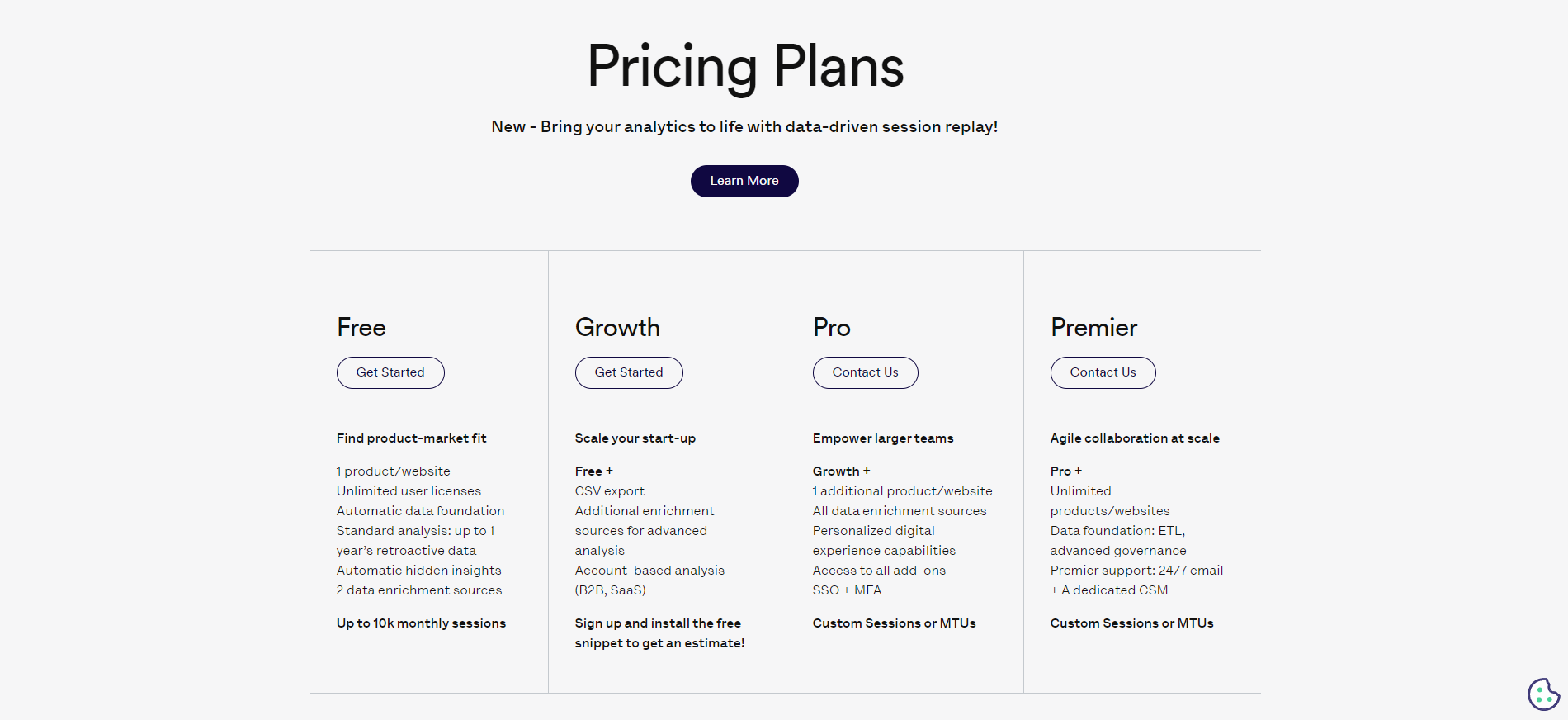The height and width of the screenshot is (720, 1568).
Task: Click the Growth plan title
Action: click(617, 328)
